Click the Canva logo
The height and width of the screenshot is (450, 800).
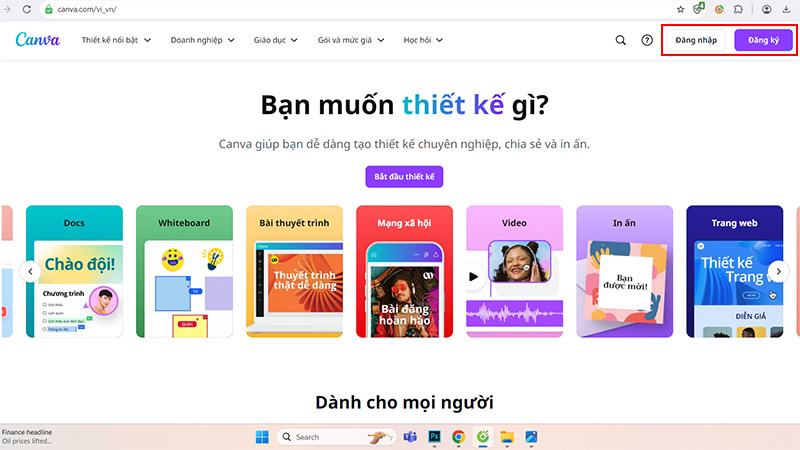[x=38, y=40]
